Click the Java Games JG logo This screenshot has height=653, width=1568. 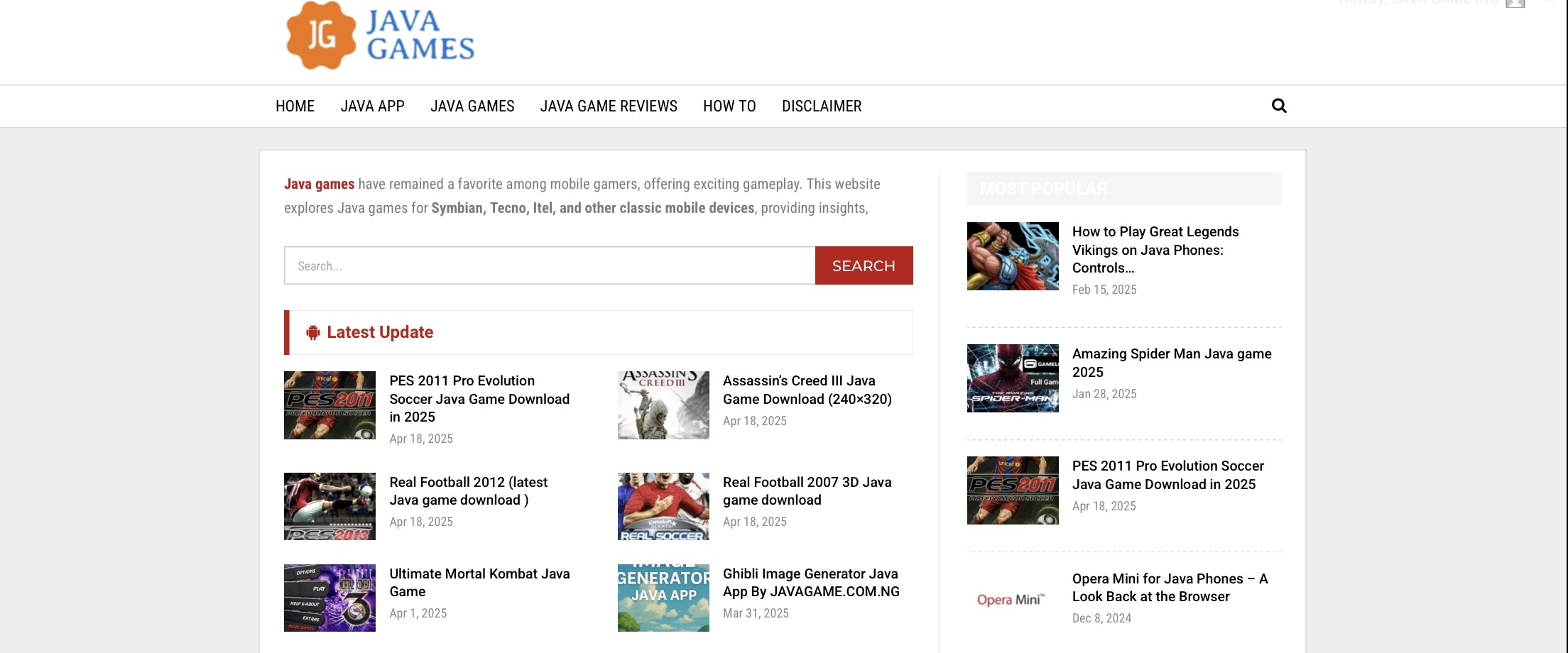click(x=380, y=35)
